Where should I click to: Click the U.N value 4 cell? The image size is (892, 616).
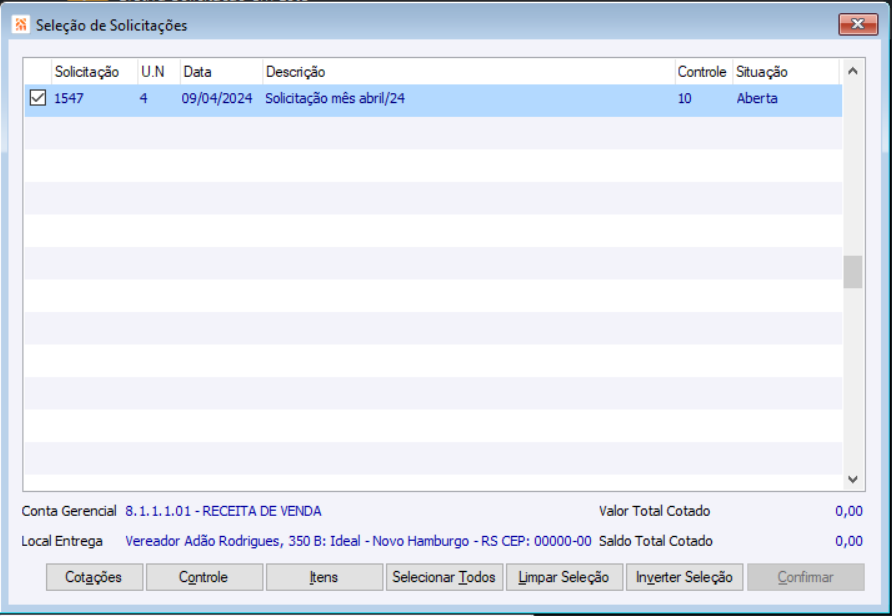click(143, 98)
